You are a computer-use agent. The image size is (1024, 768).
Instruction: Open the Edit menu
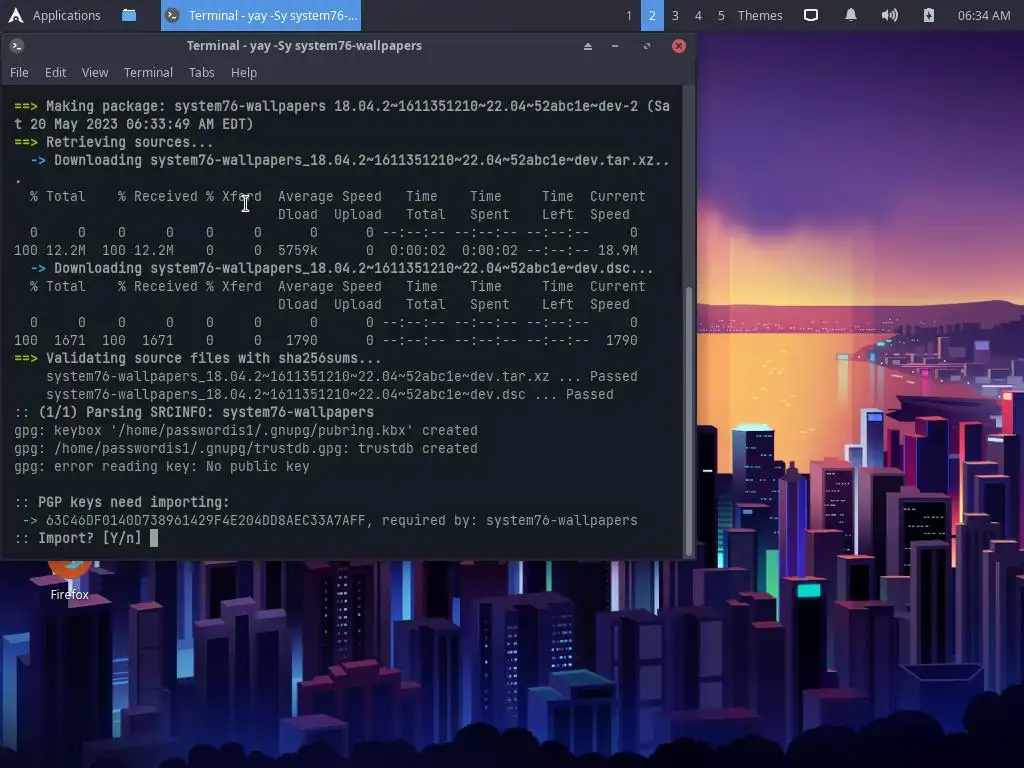click(56, 72)
